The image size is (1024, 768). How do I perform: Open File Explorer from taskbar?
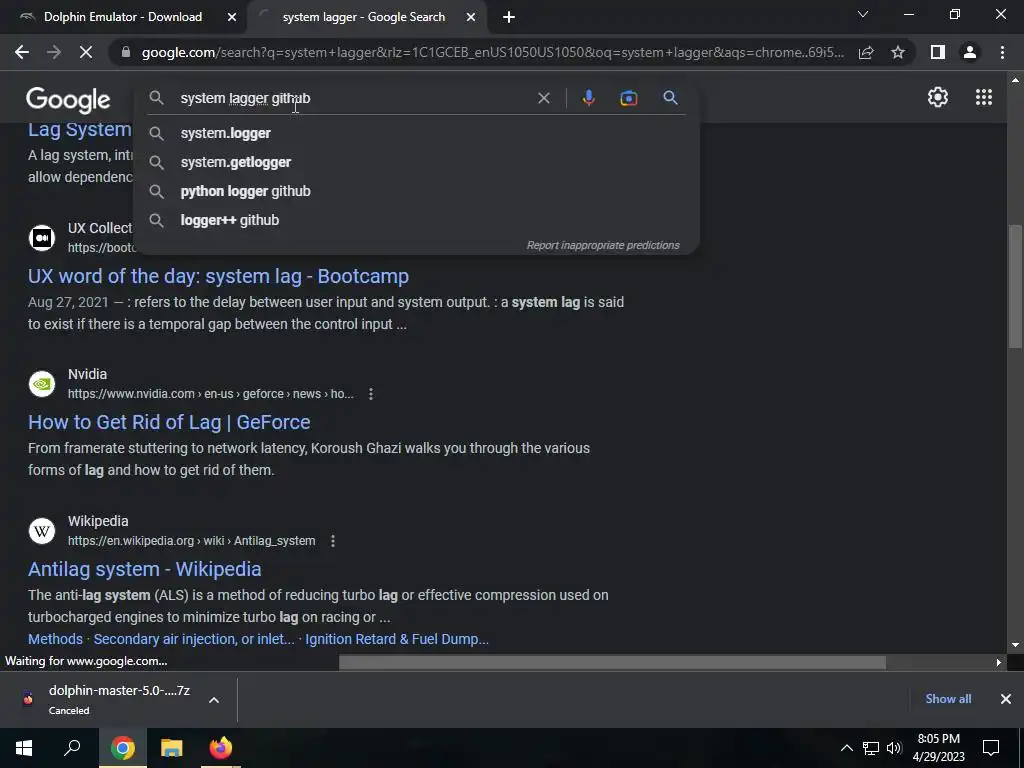pos(172,748)
